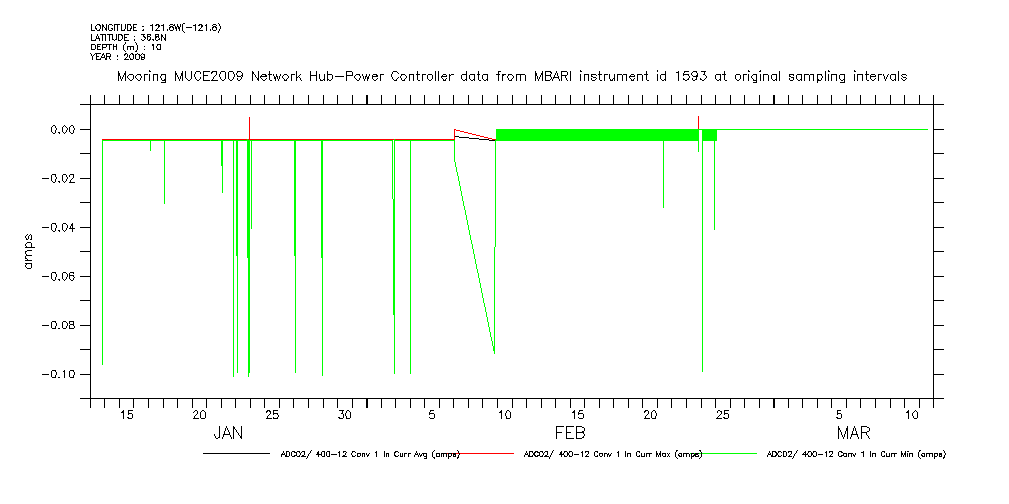Click the plot title mentioning Mooring MUCE2009
Viewport: 1009px width, 504px height.
tap(512, 76)
